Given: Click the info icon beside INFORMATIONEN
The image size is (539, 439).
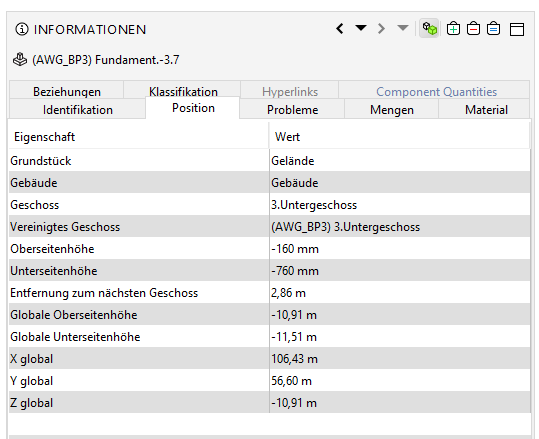Looking at the screenshot, I should [22, 29].
